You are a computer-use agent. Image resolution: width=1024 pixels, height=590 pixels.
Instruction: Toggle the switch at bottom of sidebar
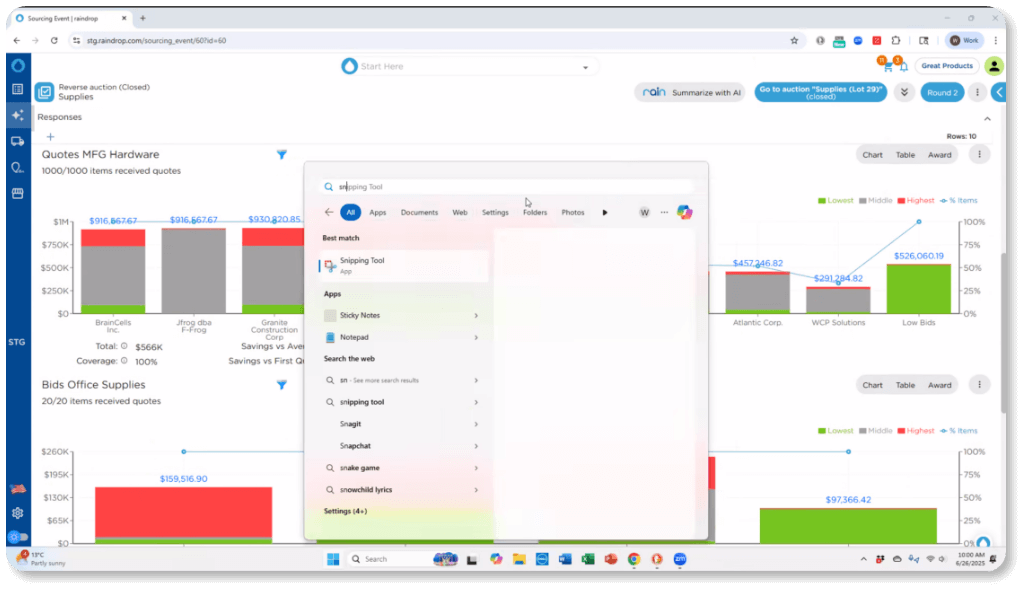click(x=18, y=537)
